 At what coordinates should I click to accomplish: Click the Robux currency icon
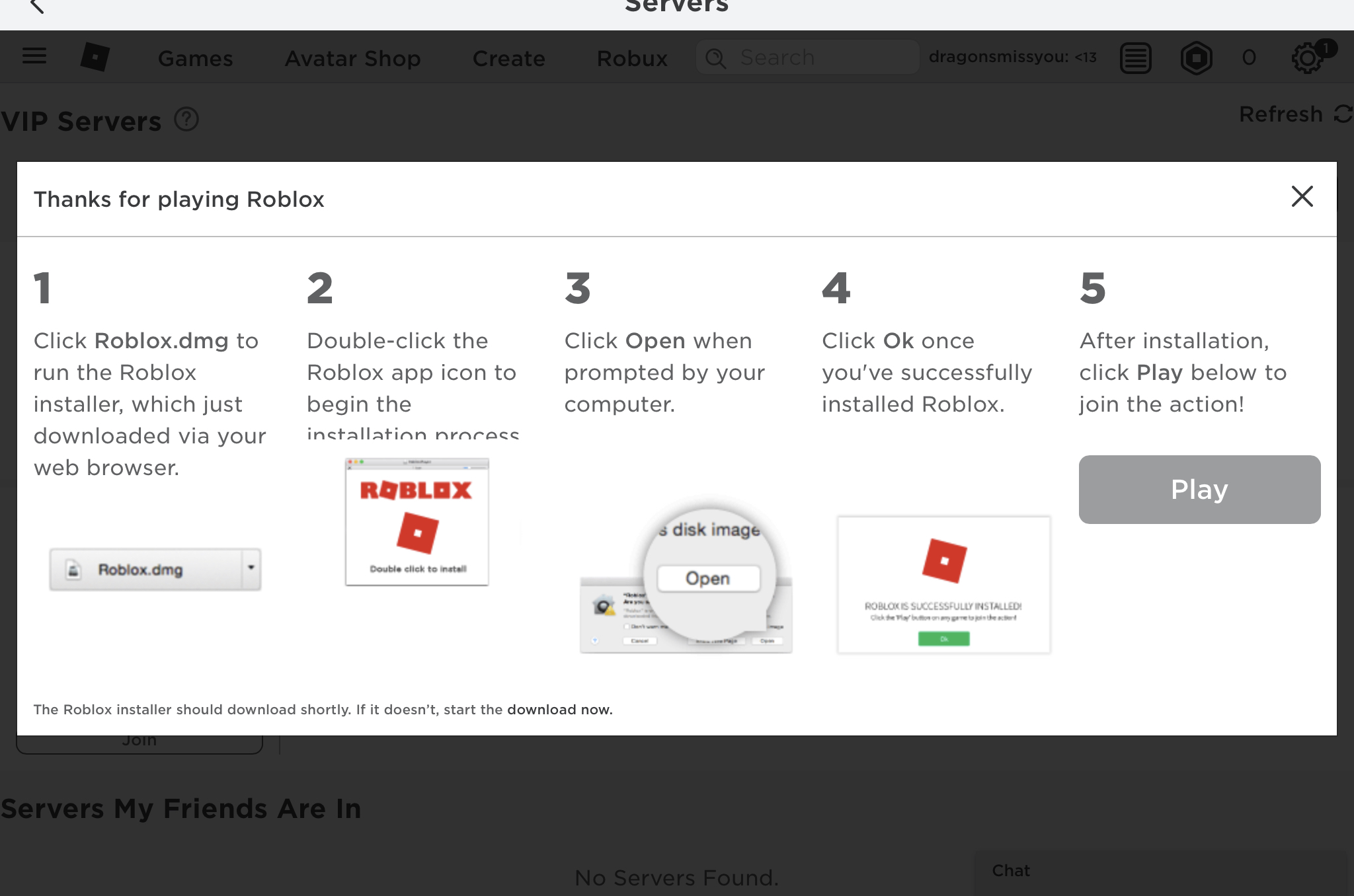coord(1197,57)
